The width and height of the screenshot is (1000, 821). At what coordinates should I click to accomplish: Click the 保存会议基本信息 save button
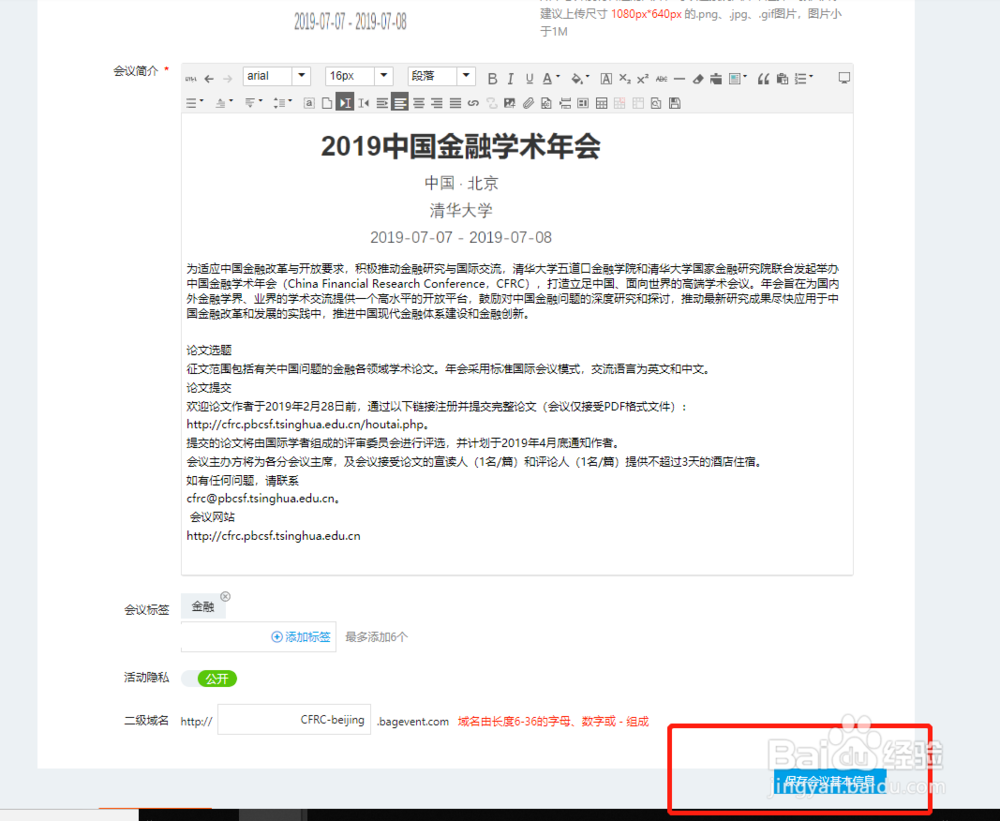(830, 781)
